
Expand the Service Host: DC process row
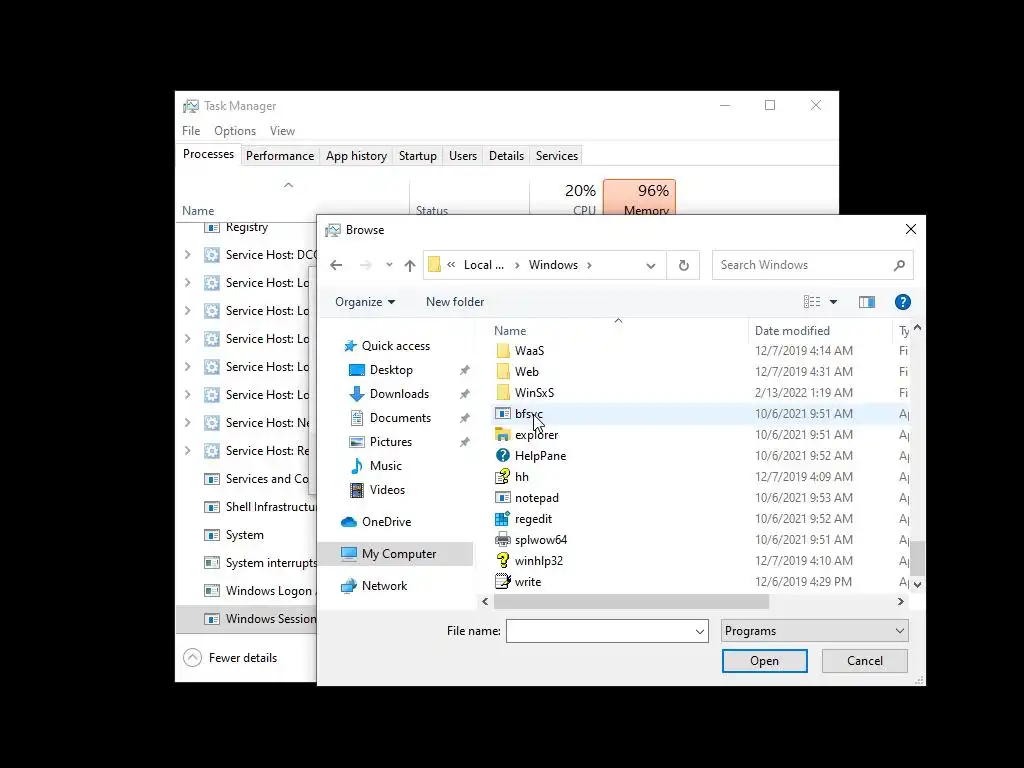[187, 255]
